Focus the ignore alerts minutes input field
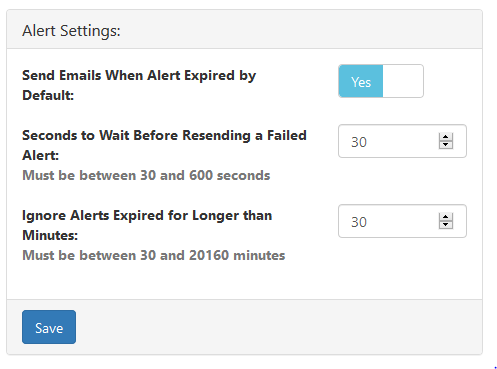497x369 pixels. coord(402,221)
